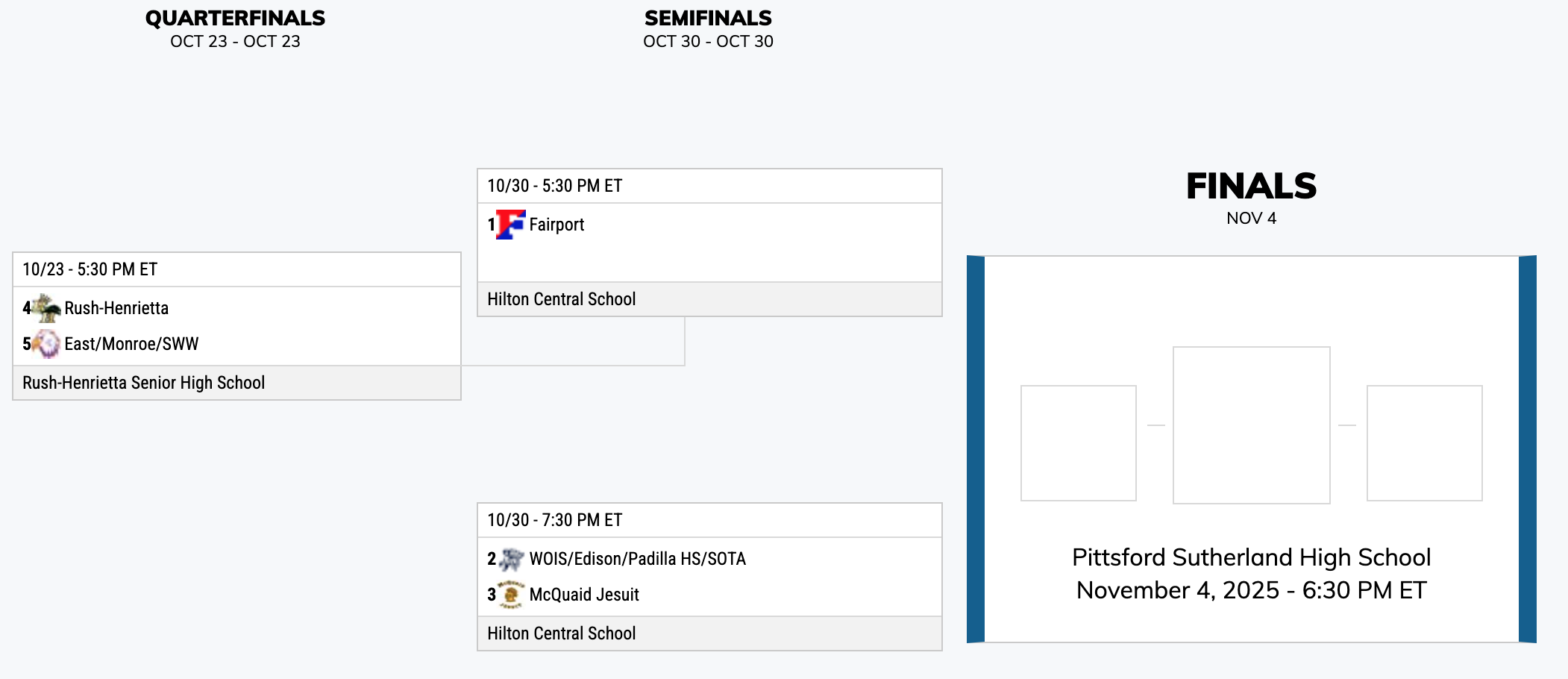
Task: Open the Fairport team link
Action: [x=556, y=225]
